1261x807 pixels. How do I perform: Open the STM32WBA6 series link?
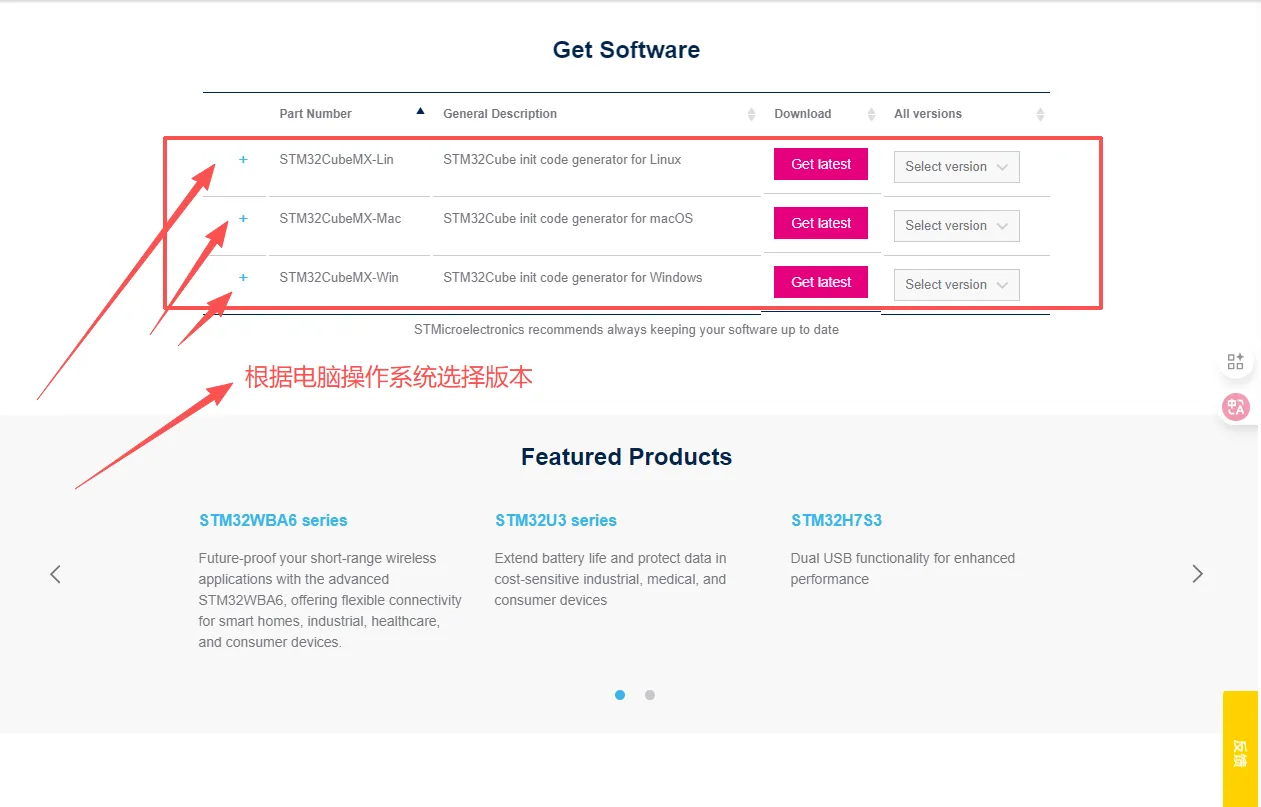click(273, 520)
